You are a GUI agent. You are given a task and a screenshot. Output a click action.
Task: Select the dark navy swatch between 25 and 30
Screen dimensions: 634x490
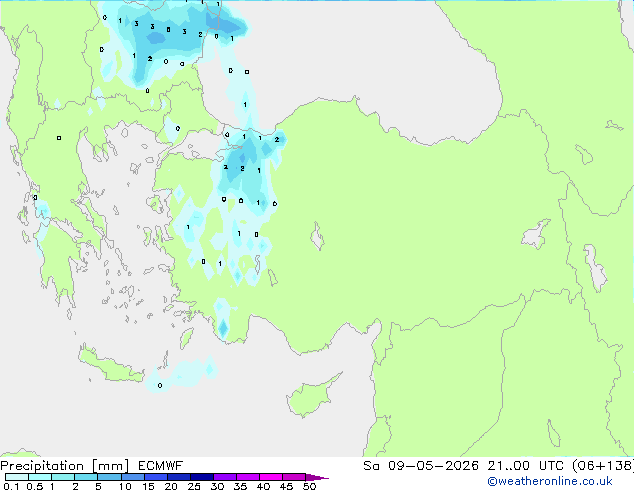point(202,477)
